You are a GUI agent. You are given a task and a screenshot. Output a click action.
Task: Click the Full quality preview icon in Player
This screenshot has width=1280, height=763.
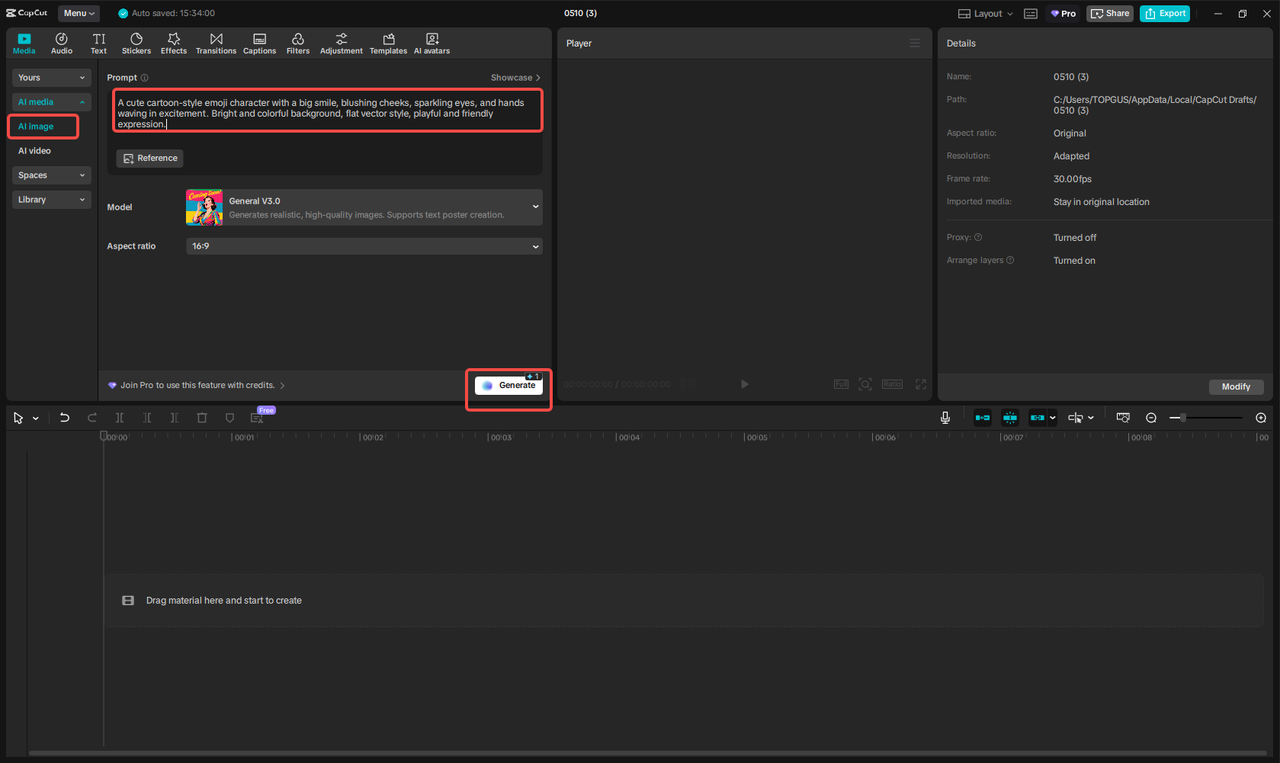(x=841, y=384)
